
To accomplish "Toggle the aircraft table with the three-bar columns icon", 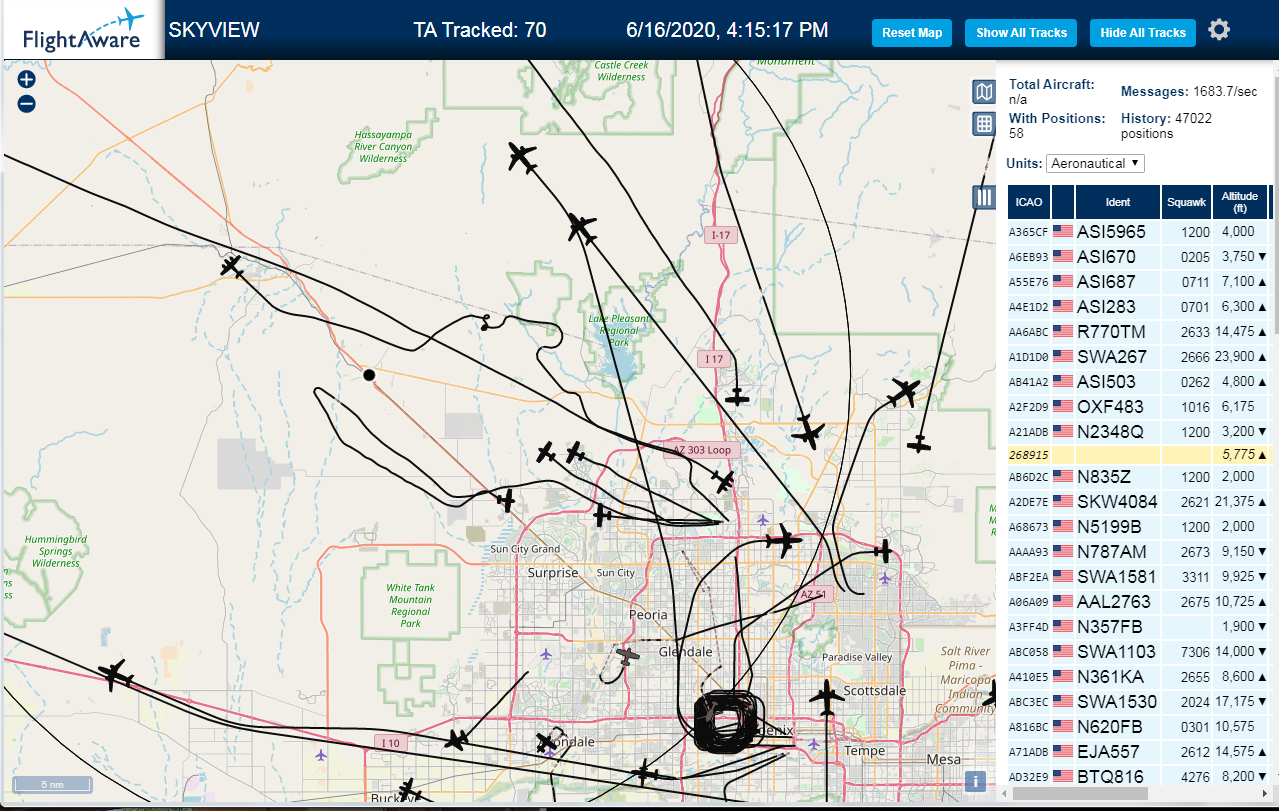I will tap(984, 197).
